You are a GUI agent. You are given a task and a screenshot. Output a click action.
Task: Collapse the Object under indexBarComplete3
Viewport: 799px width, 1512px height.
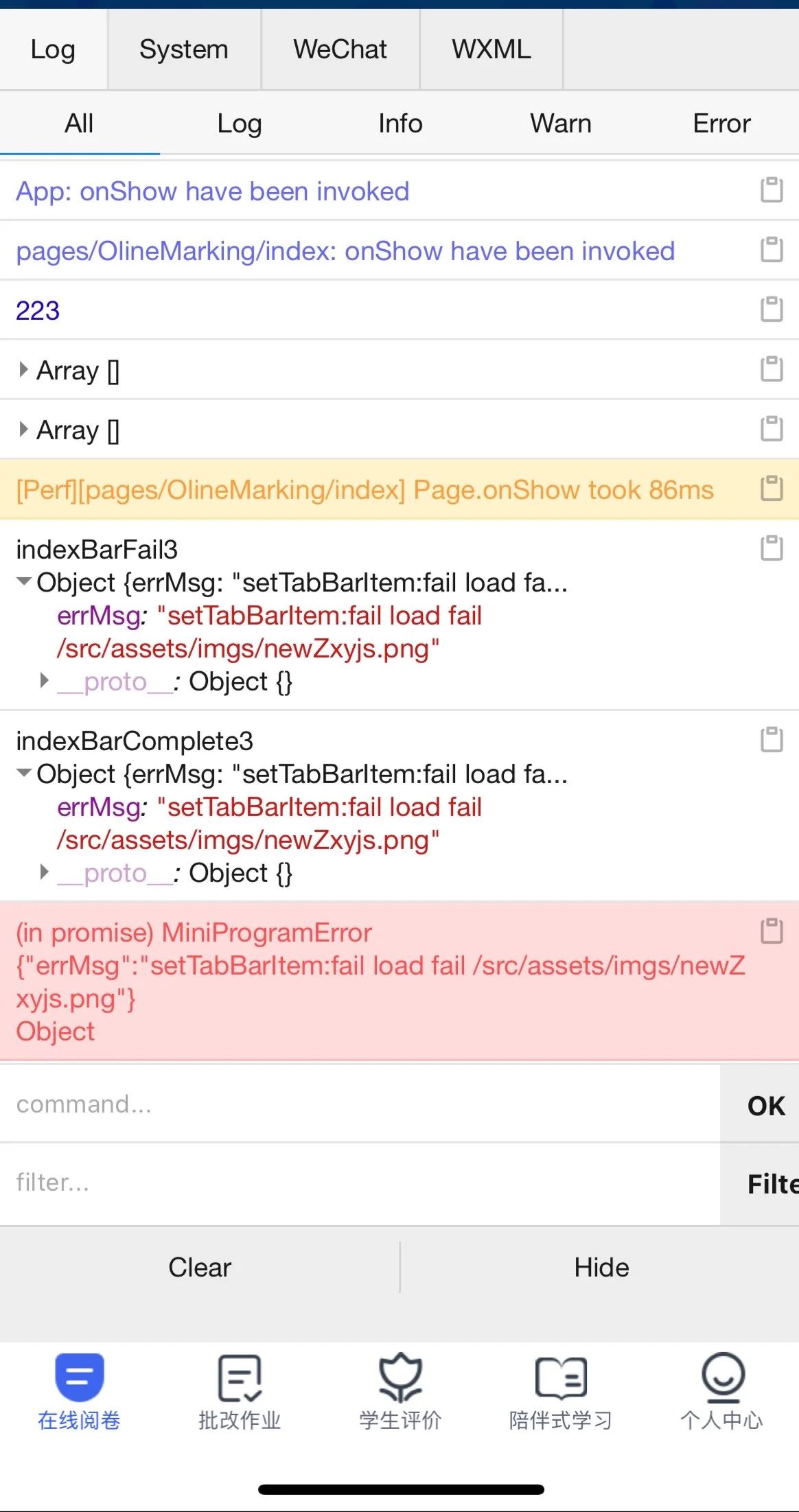click(x=24, y=774)
